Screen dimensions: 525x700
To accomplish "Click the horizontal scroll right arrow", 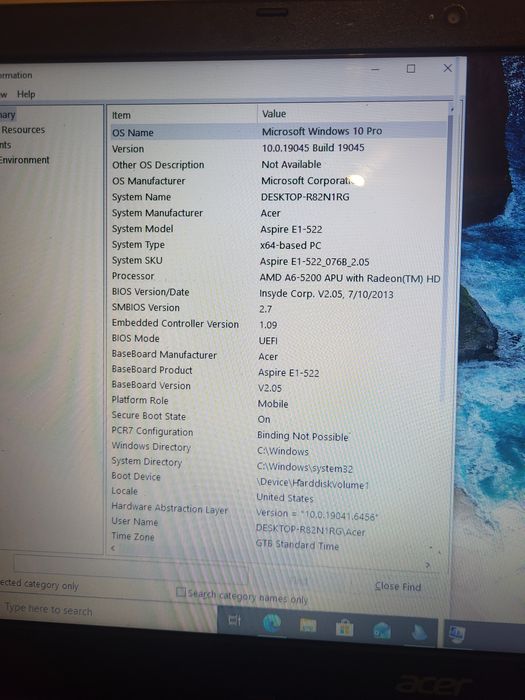I will click(427, 565).
